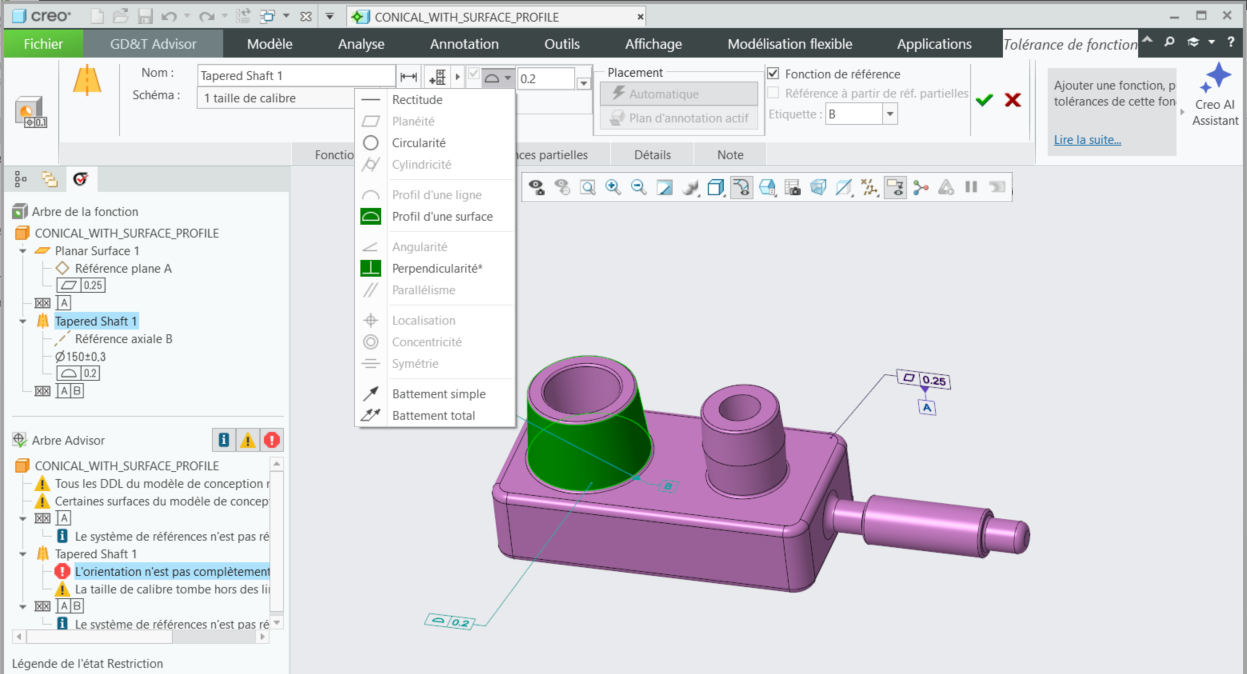Click the Creo AI Assistant star icon
This screenshot has height=674, width=1247.
coord(1216,78)
